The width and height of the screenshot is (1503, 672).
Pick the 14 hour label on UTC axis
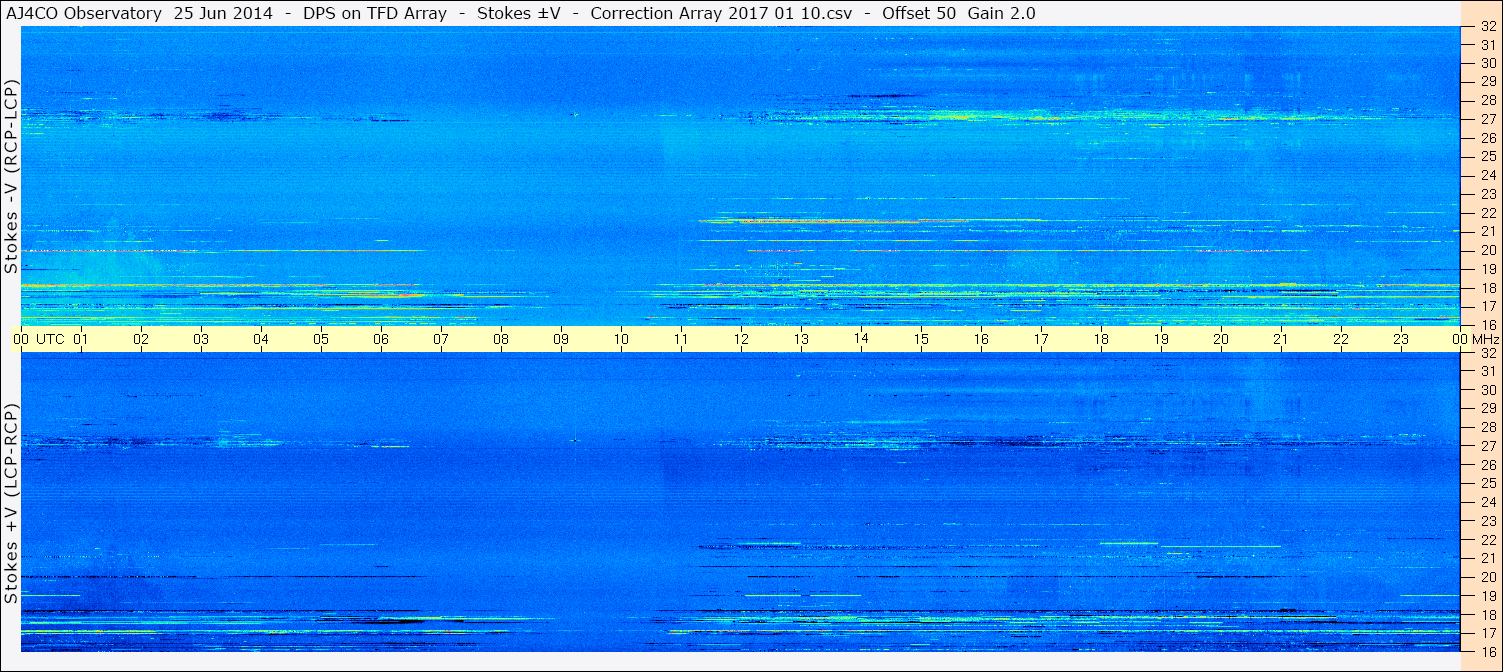[861, 338]
